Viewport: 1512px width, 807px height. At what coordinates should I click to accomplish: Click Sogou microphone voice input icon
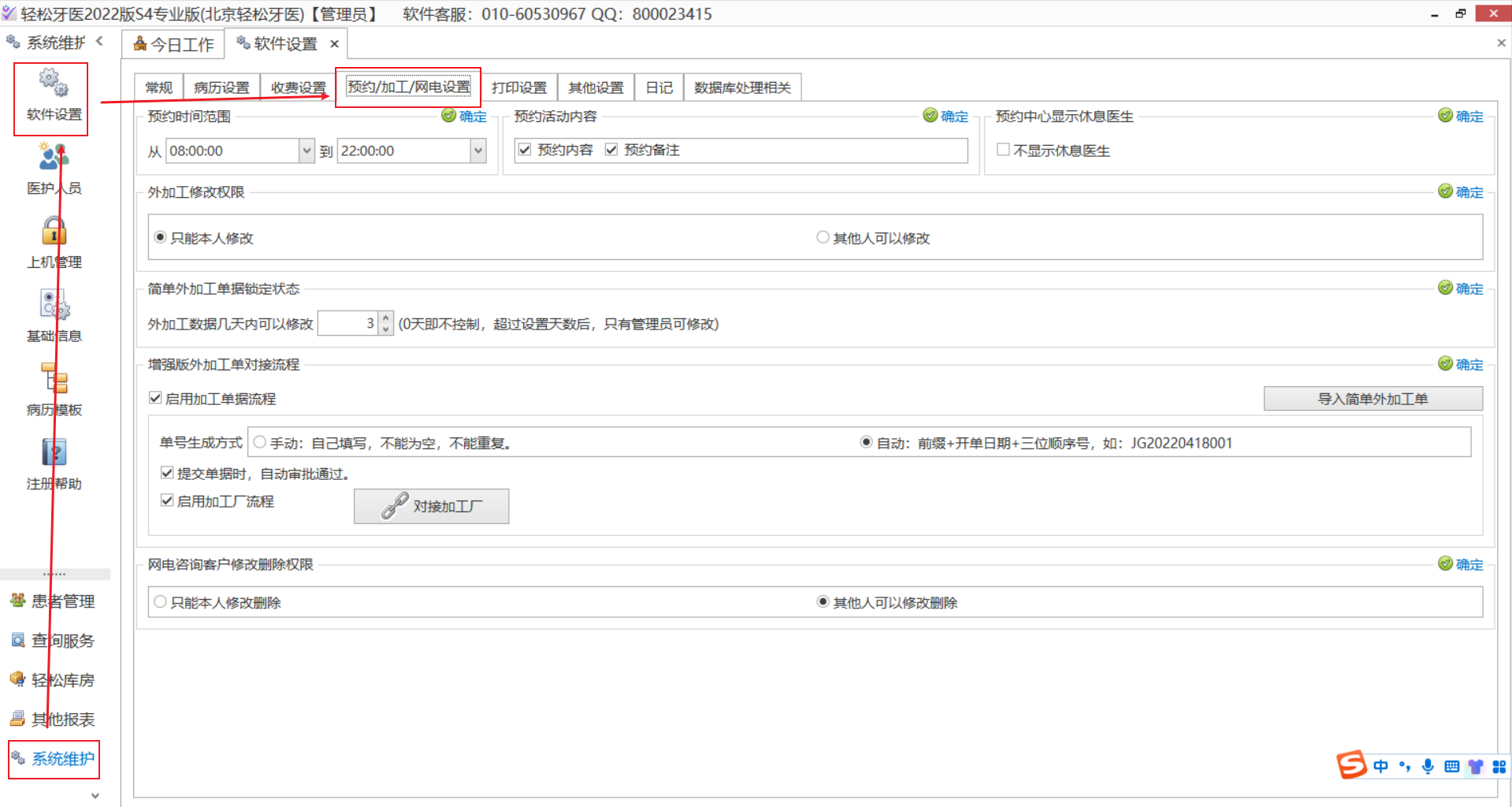[1428, 766]
